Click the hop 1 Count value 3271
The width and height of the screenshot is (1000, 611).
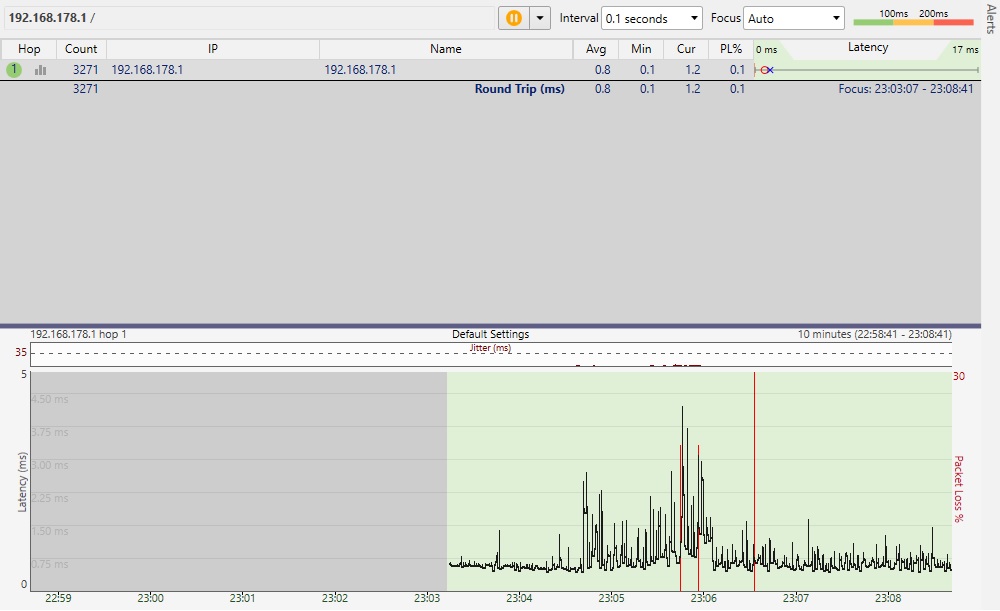tap(85, 70)
